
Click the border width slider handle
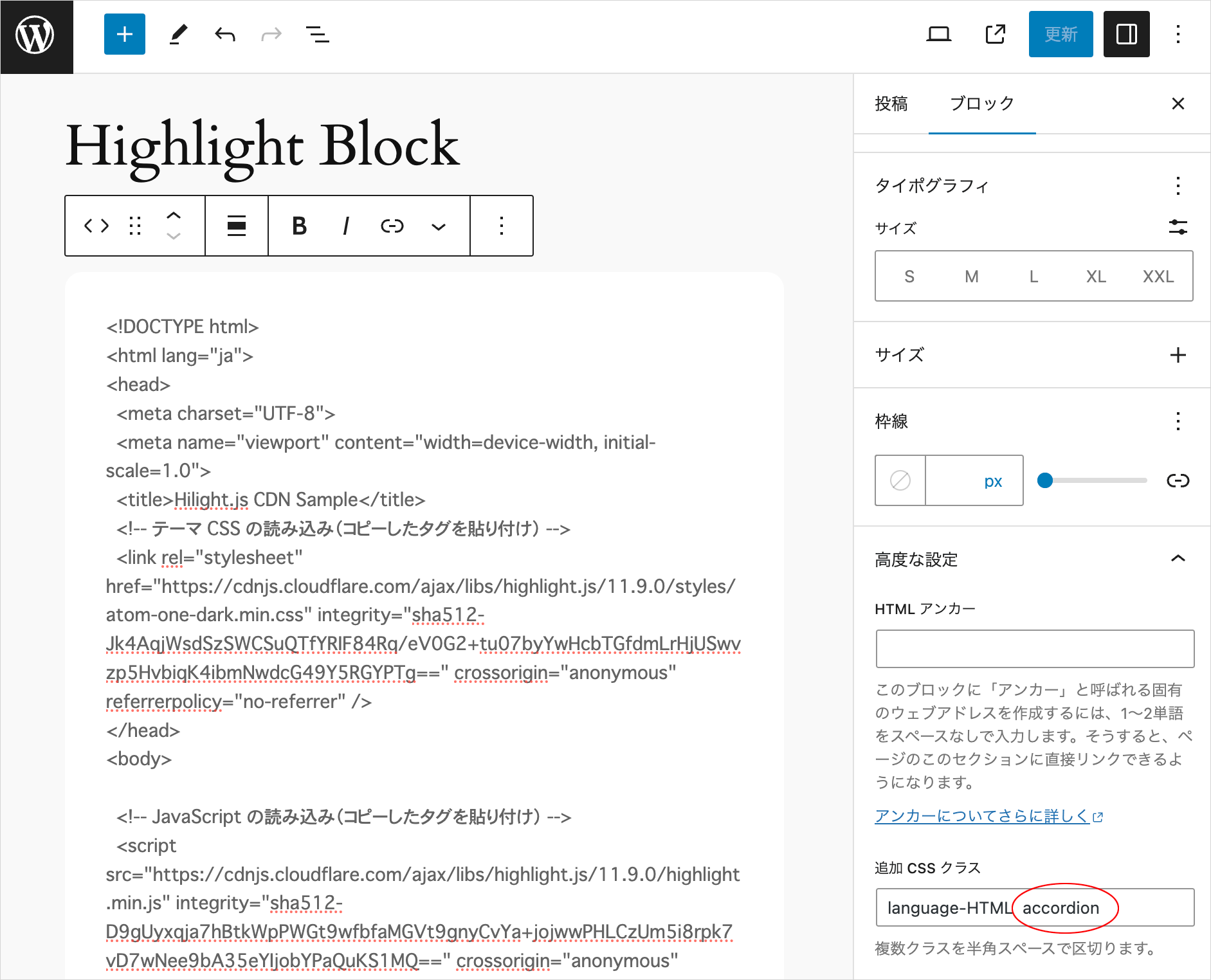pos(1045,480)
